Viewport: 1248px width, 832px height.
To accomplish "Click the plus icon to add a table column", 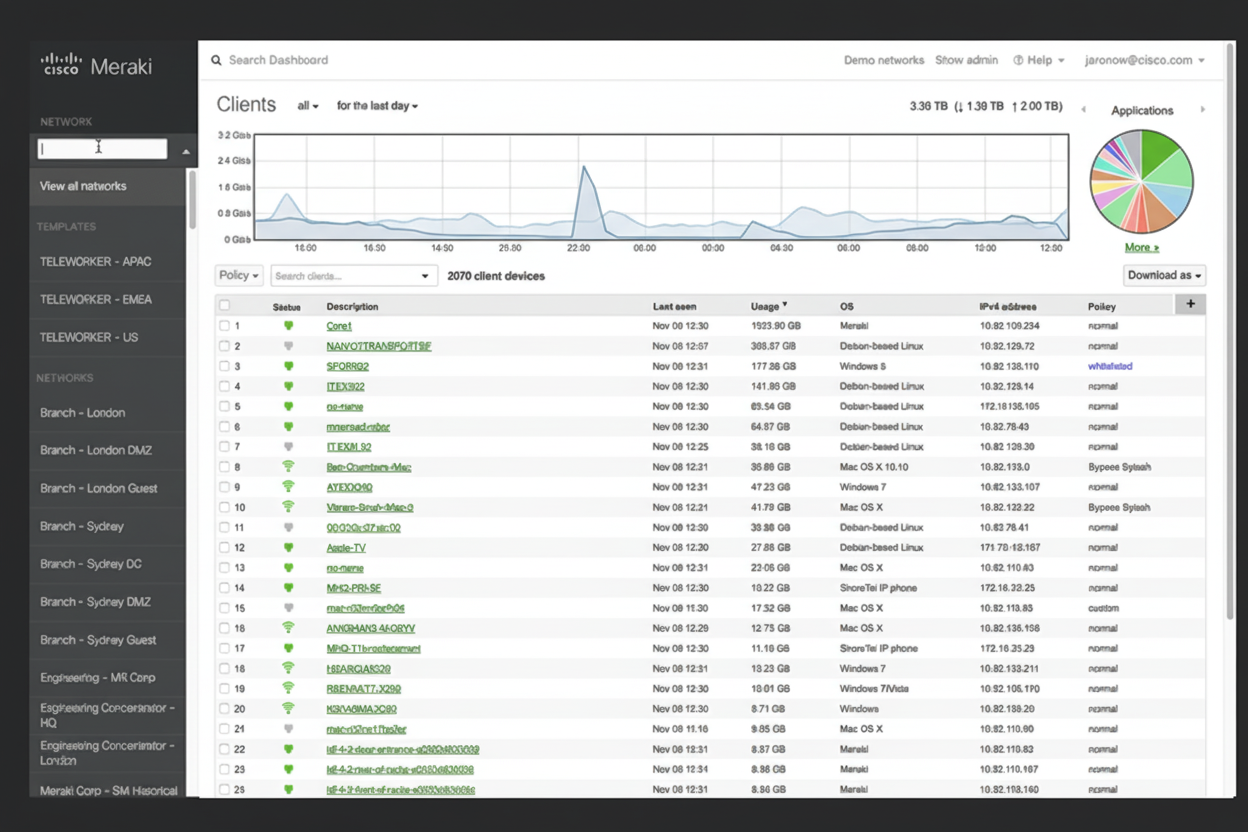I will 1190,304.
